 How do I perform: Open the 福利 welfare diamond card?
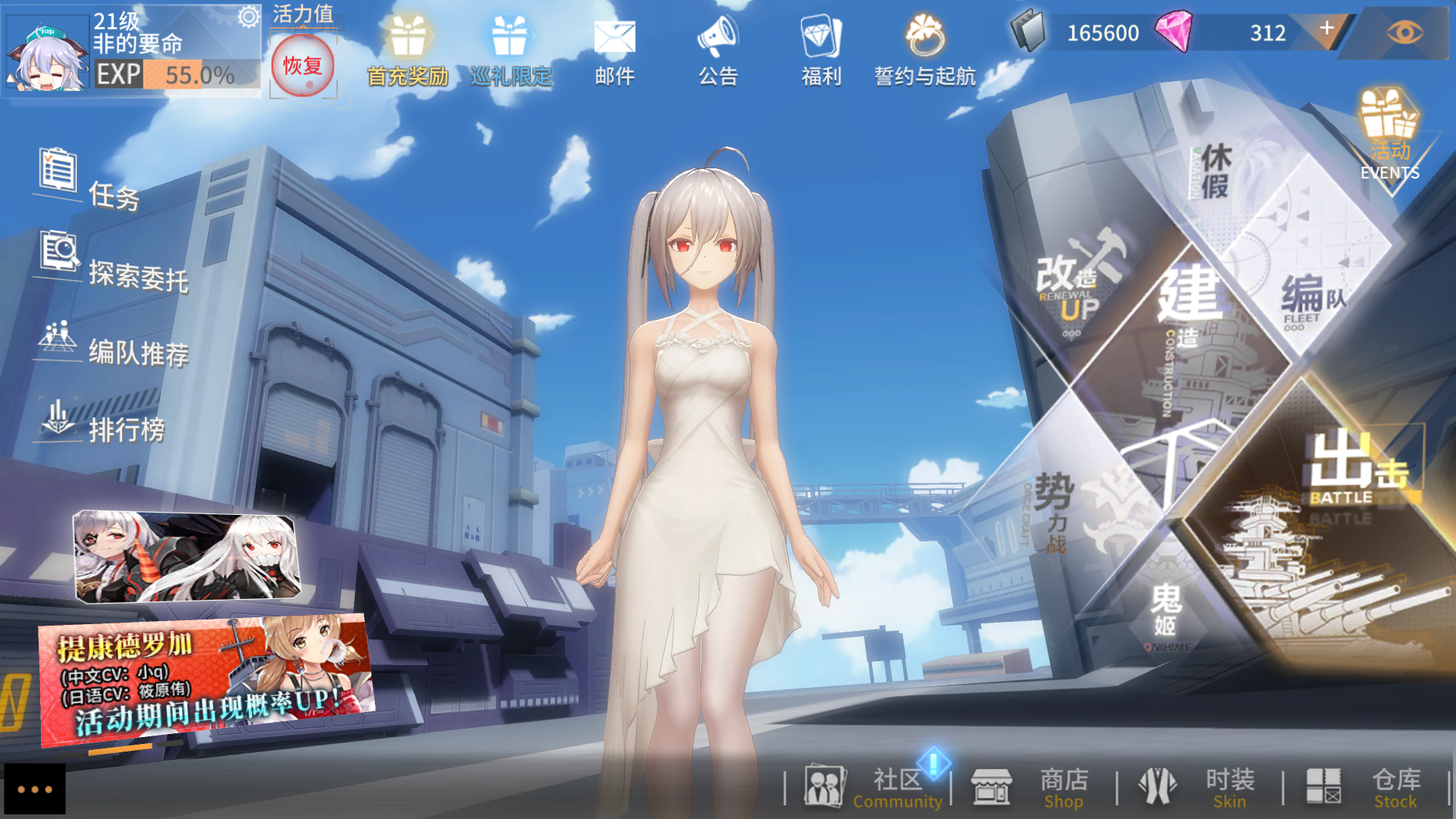(821, 52)
